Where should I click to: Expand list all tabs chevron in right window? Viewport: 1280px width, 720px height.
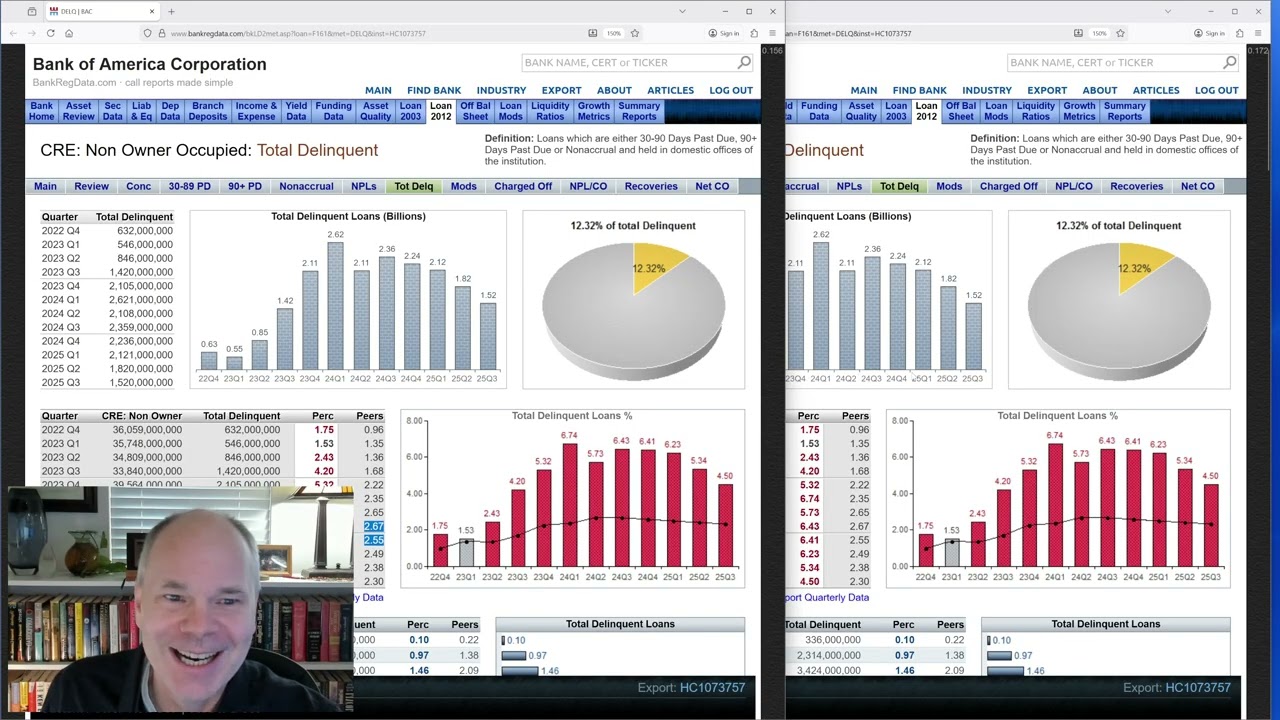1167,12
